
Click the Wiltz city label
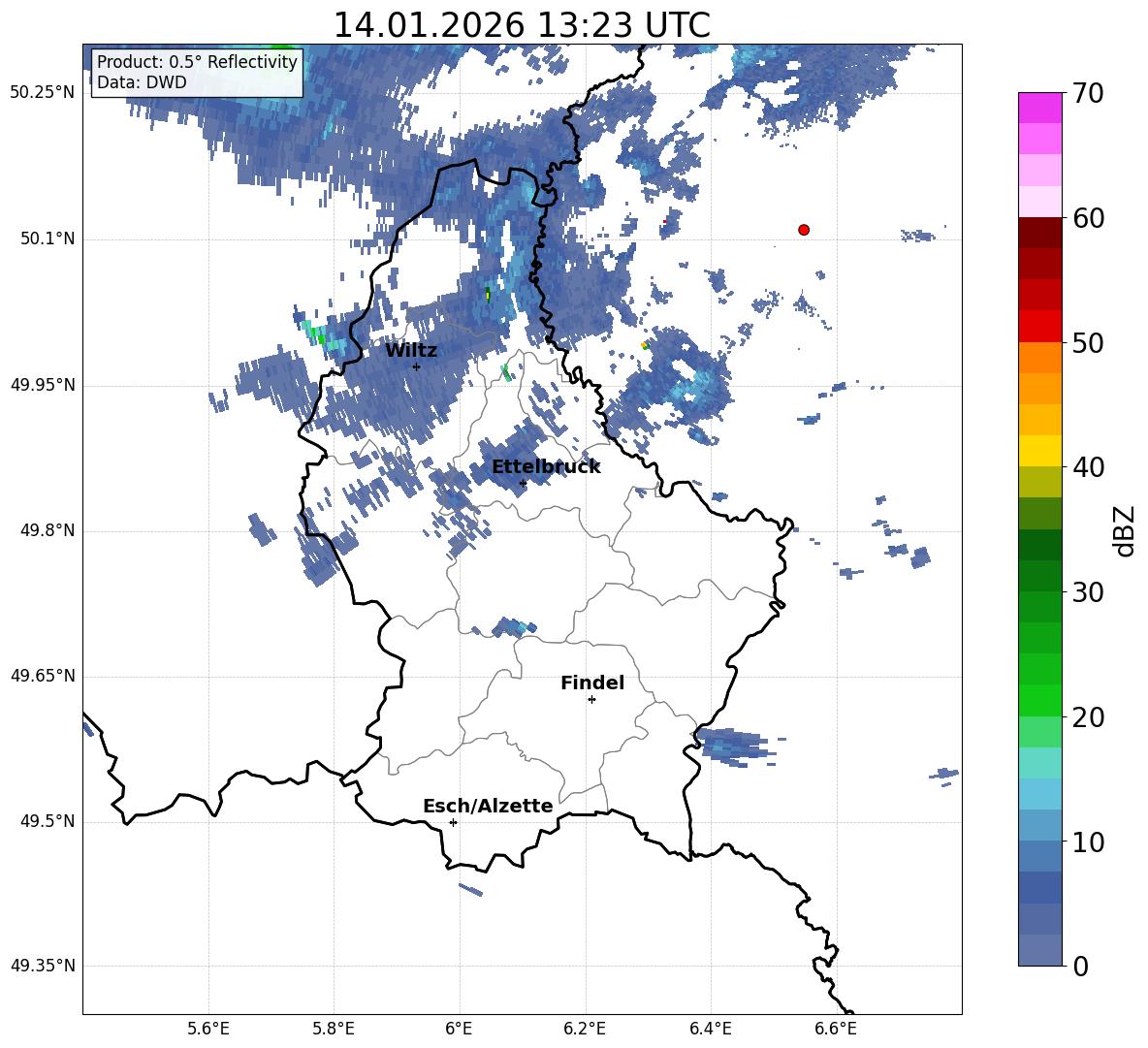tap(411, 351)
